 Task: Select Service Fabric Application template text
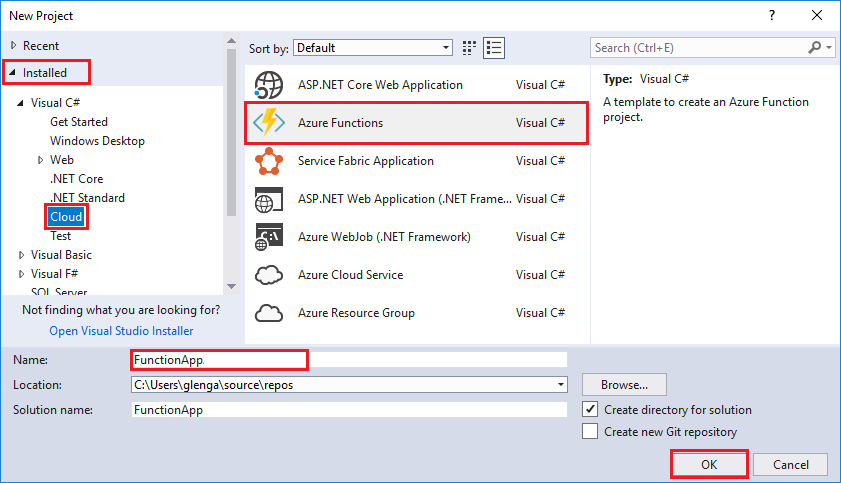point(366,161)
